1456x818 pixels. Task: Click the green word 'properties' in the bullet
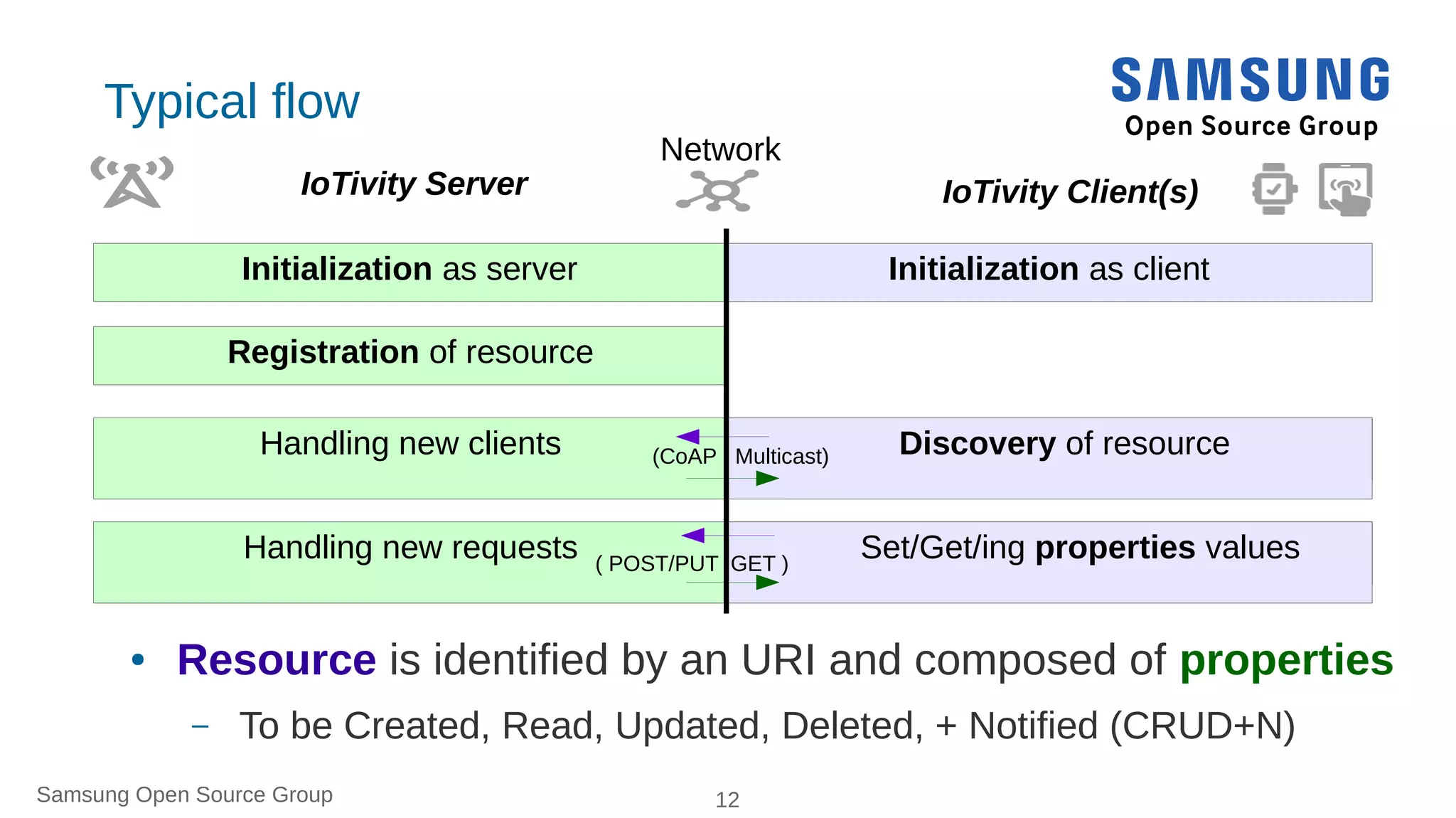1287,659
